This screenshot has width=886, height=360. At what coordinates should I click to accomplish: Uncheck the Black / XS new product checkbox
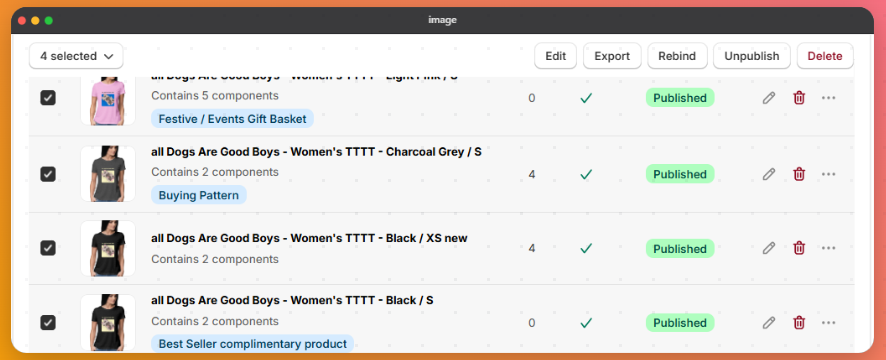[48, 248]
